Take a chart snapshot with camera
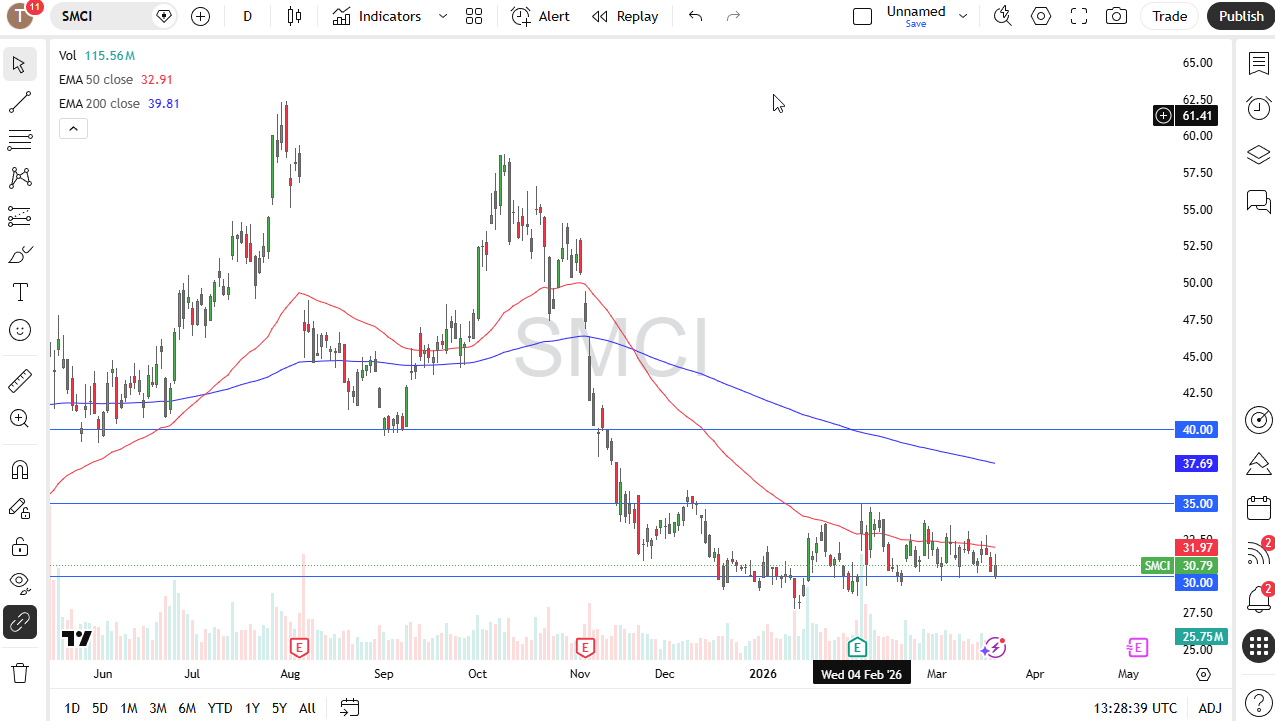Screen dimensions: 1275x721 (1116, 16)
